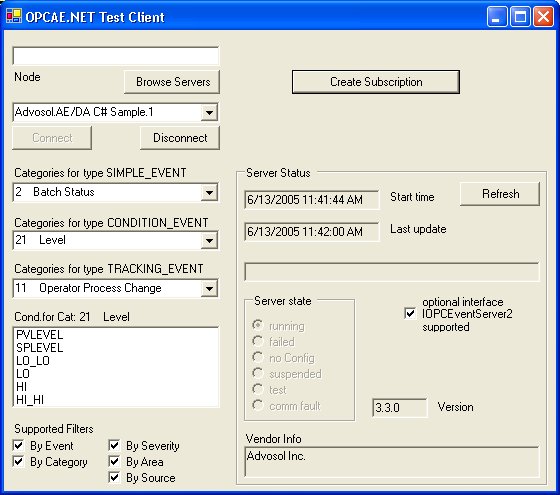The height and width of the screenshot is (495, 560).
Task: Select the running server state radio
Action: 258,325
